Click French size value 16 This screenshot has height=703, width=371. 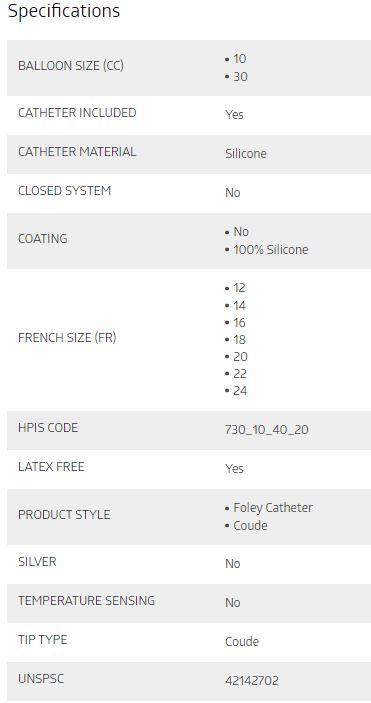coord(240,322)
